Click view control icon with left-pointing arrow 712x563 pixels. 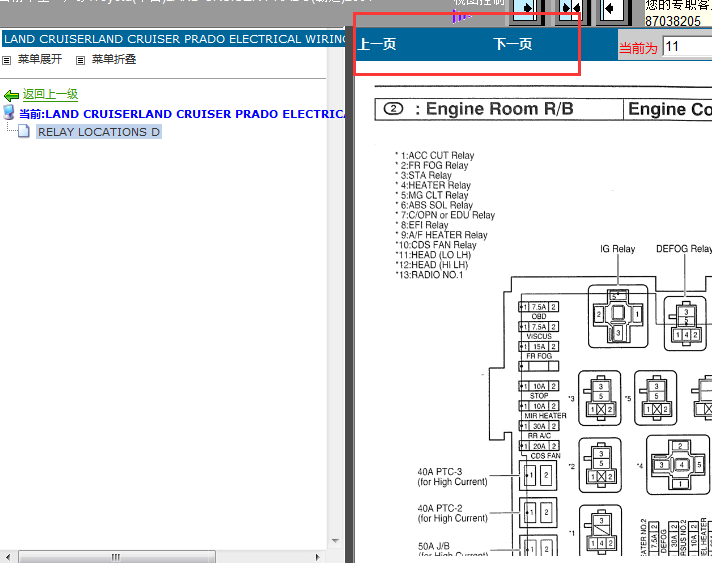point(613,9)
